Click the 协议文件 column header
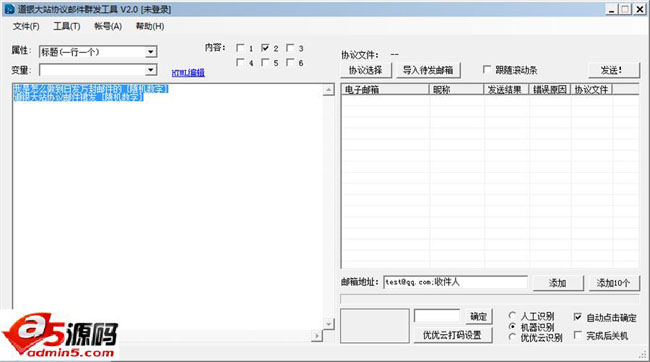The height and width of the screenshot is (362, 650). click(592, 90)
